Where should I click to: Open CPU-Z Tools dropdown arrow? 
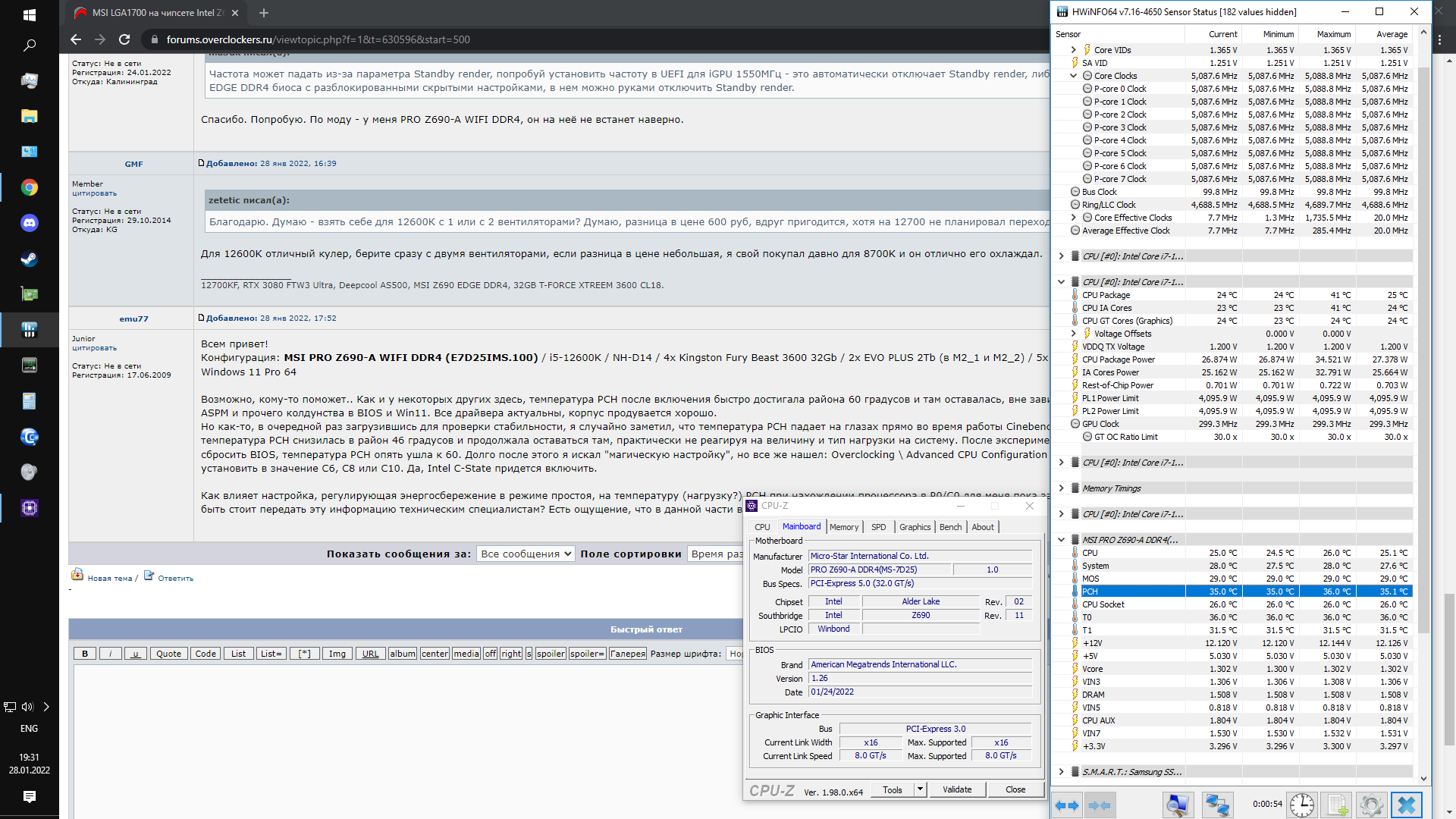[x=920, y=789]
